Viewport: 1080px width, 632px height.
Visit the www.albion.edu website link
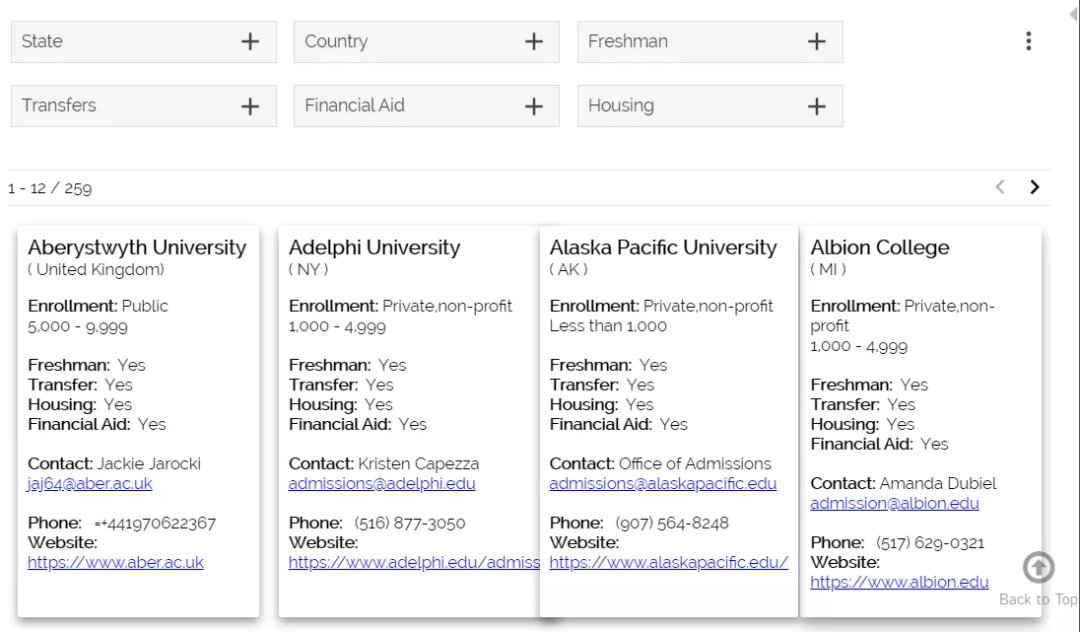pyautogui.click(x=899, y=583)
